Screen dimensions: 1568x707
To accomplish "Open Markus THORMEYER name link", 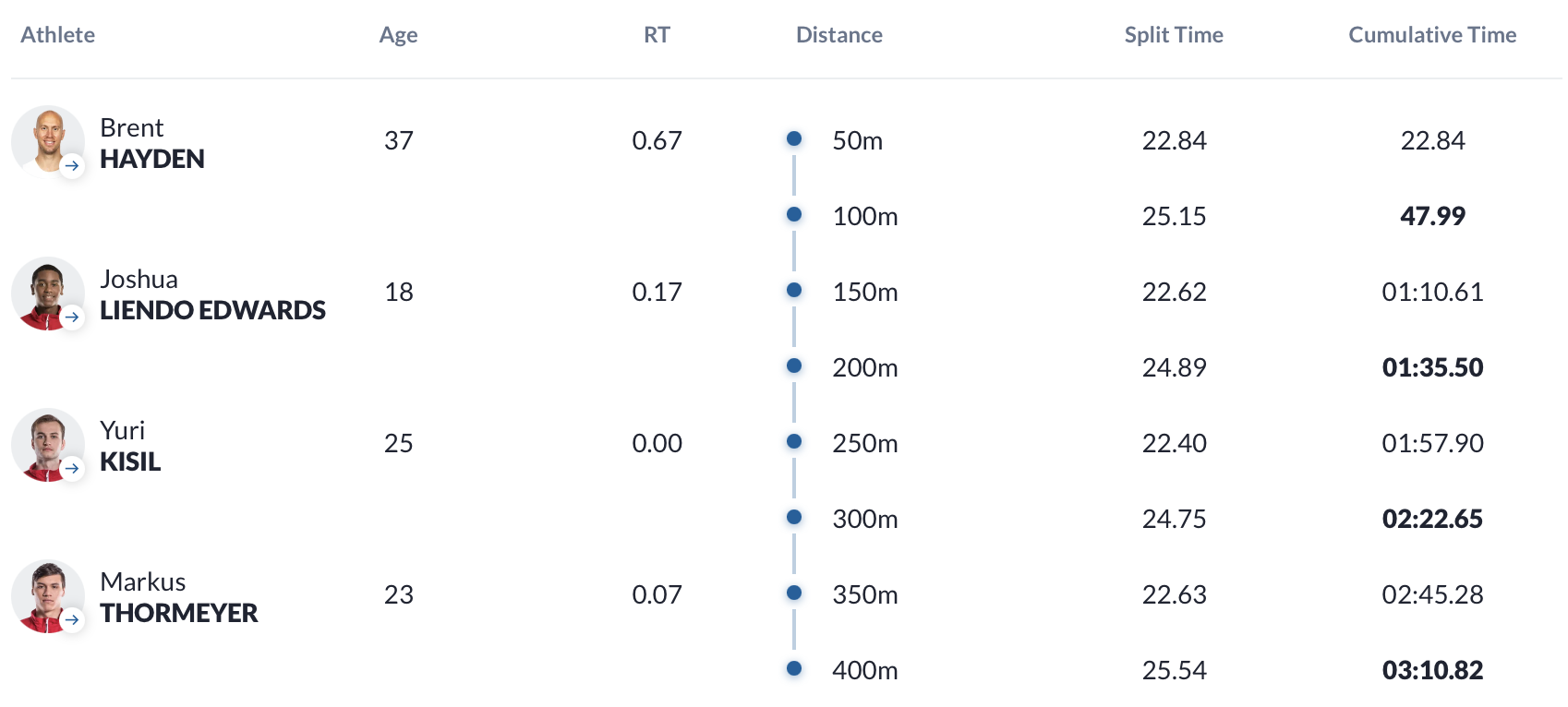I will tap(179, 597).
